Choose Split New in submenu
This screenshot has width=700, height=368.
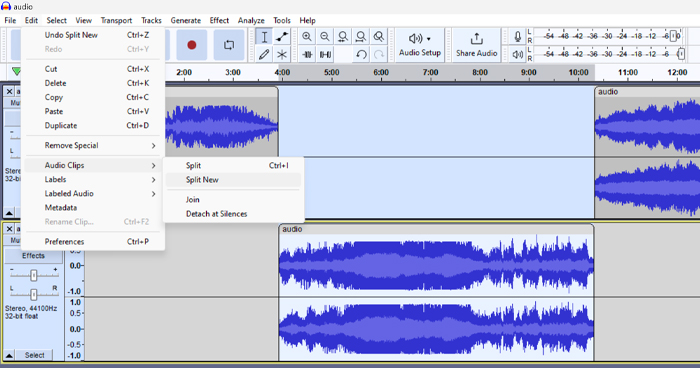tap(233, 180)
